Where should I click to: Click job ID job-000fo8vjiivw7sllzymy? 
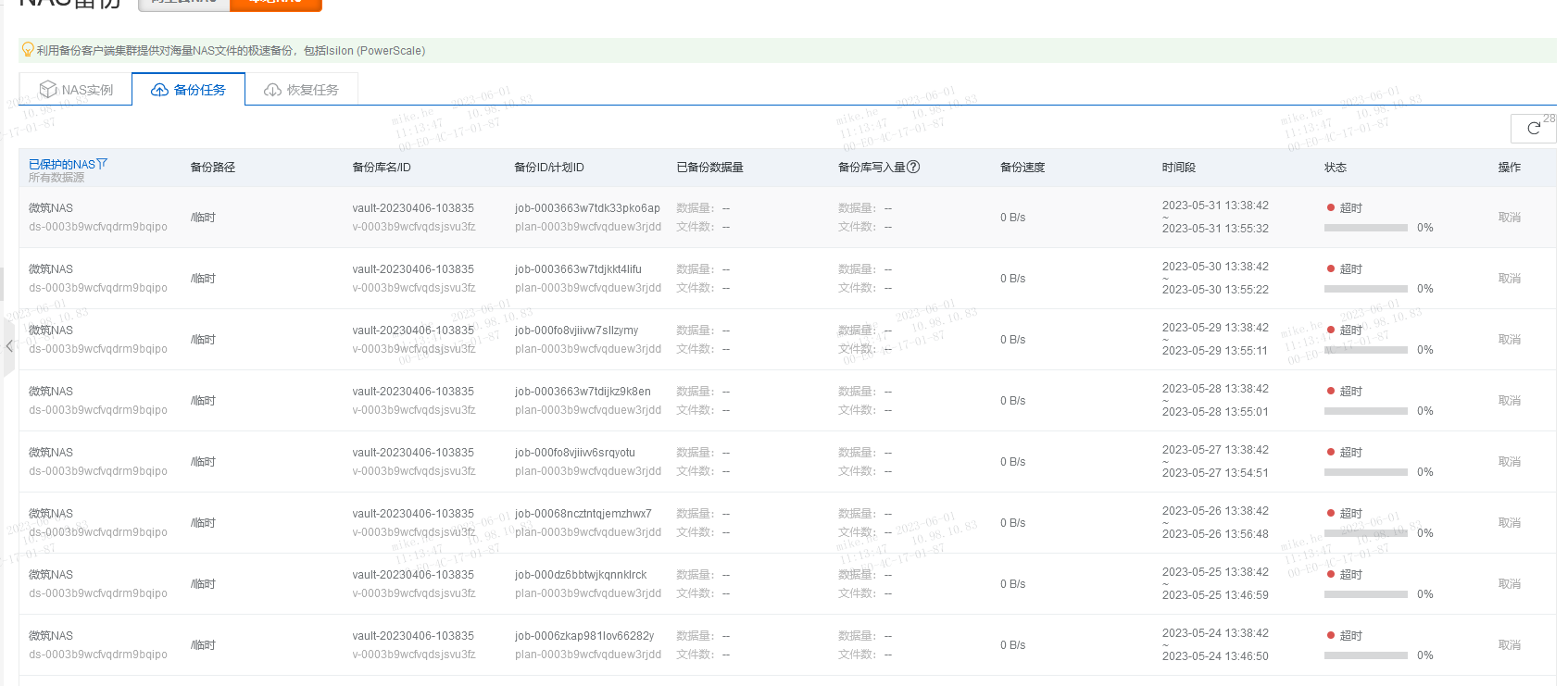[x=576, y=331]
